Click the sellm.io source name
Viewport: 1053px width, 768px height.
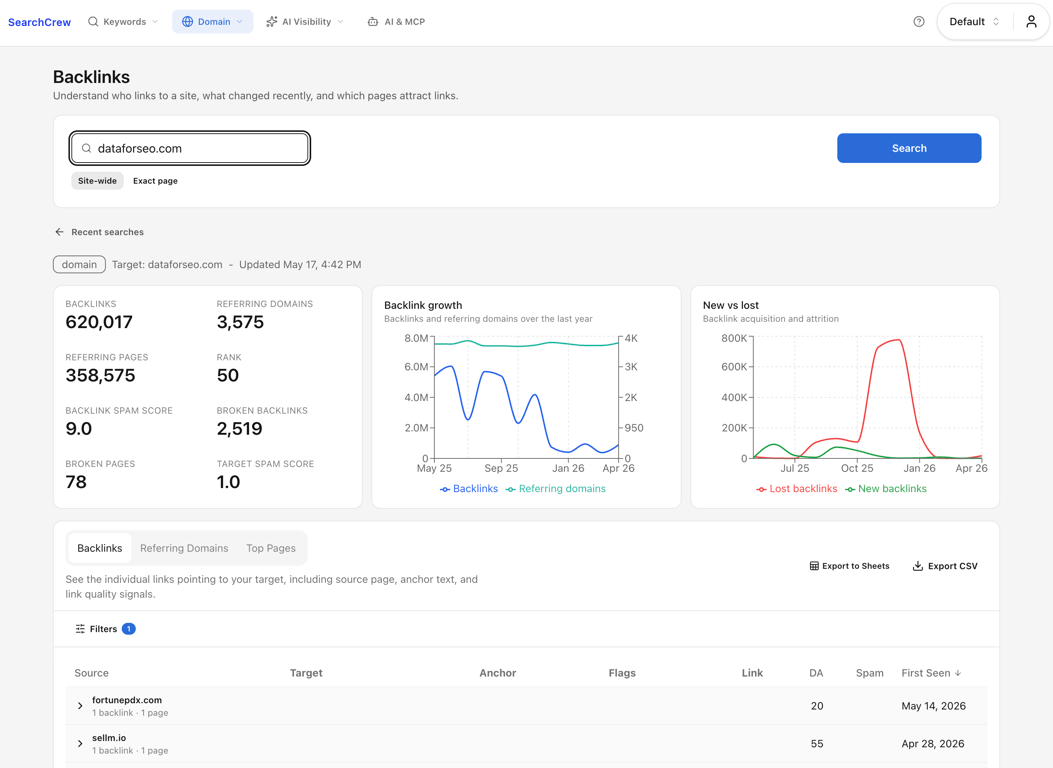(x=109, y=738)
